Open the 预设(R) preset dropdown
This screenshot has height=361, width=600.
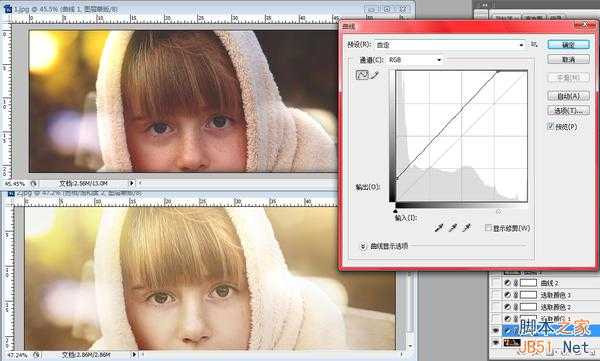(x=450, y=45)
